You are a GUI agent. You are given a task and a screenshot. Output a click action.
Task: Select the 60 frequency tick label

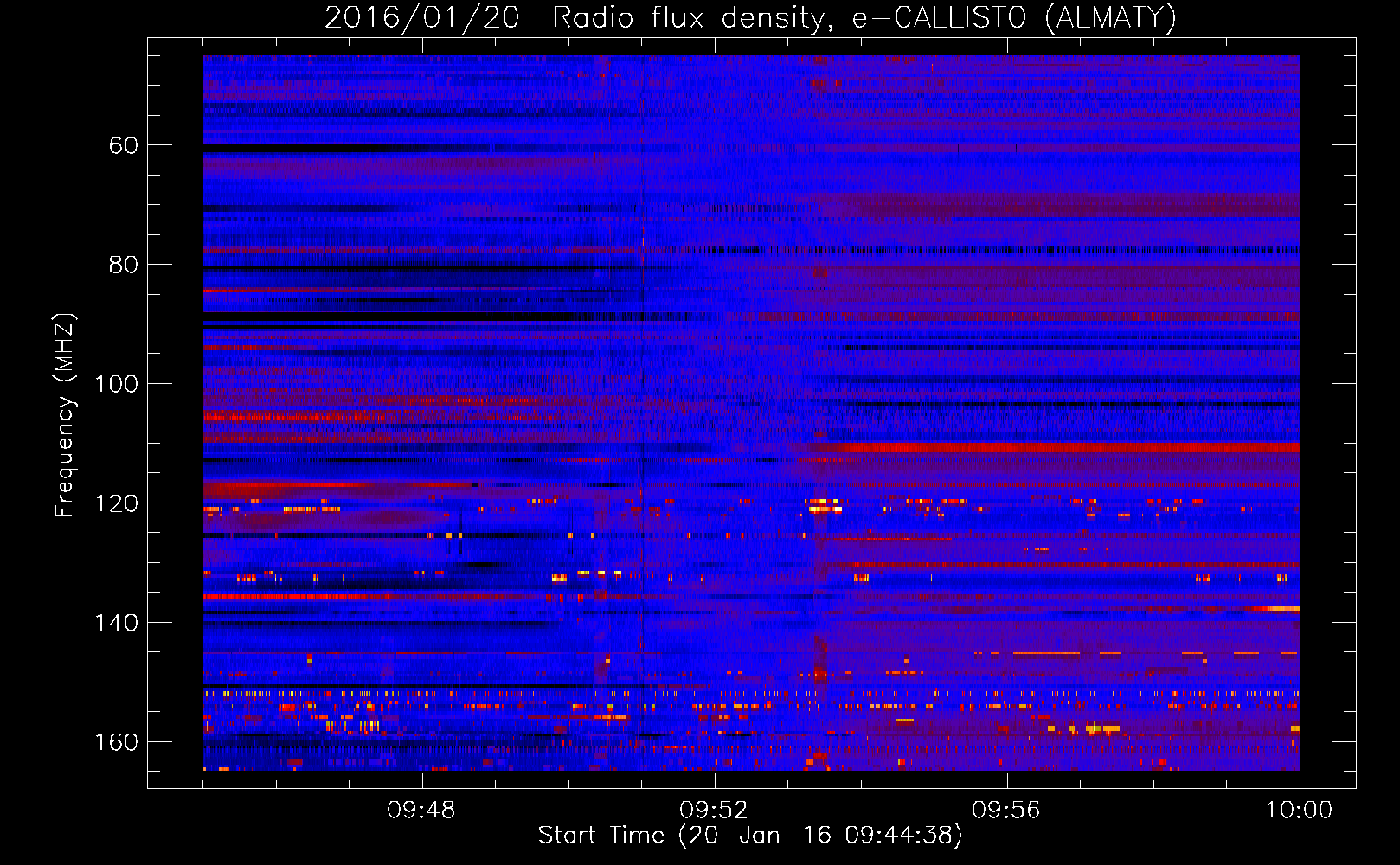(x=124, y=145)
